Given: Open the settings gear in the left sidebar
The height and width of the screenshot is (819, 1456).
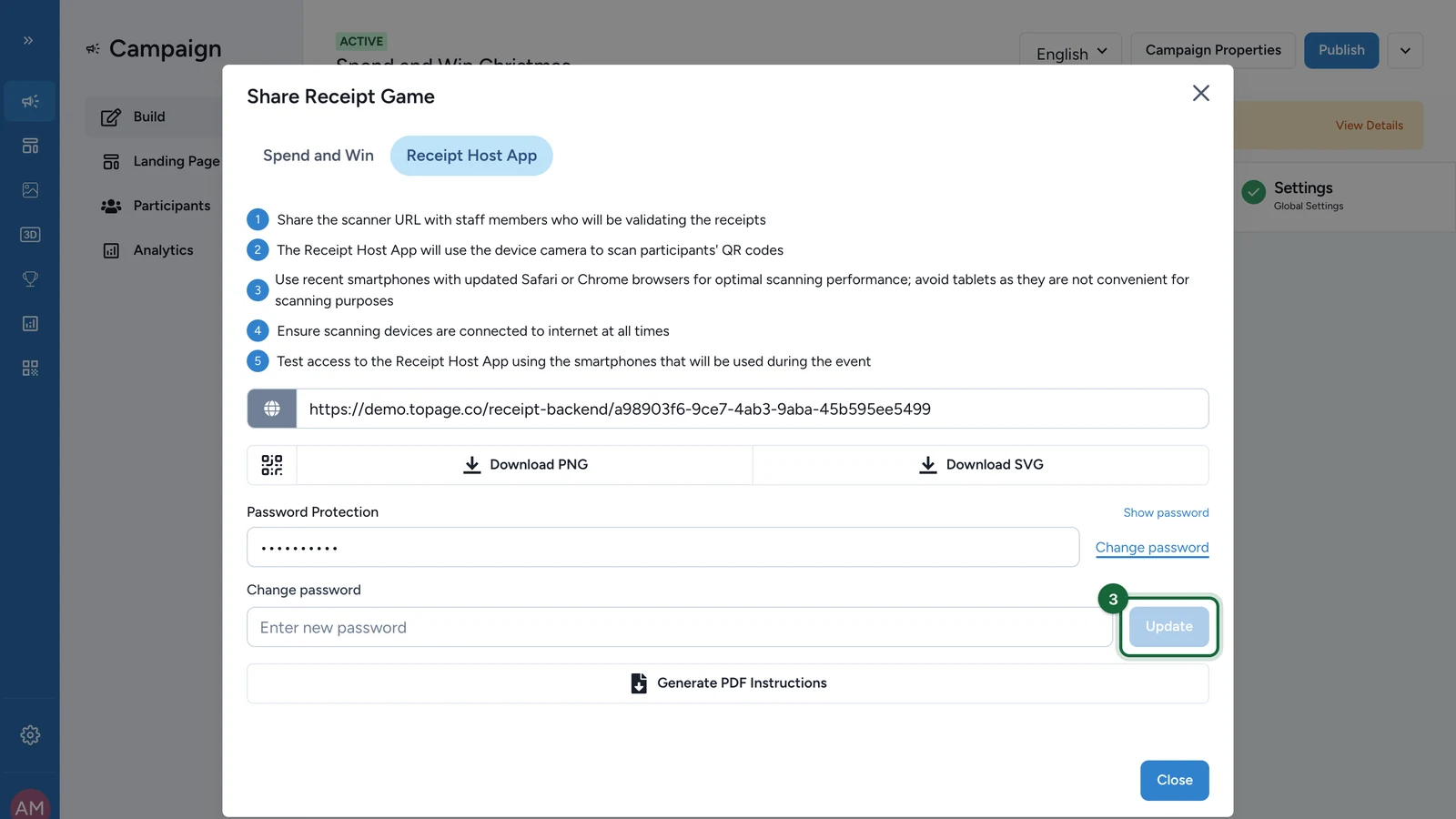Looking at the screenshot, I should pos(30,735).
